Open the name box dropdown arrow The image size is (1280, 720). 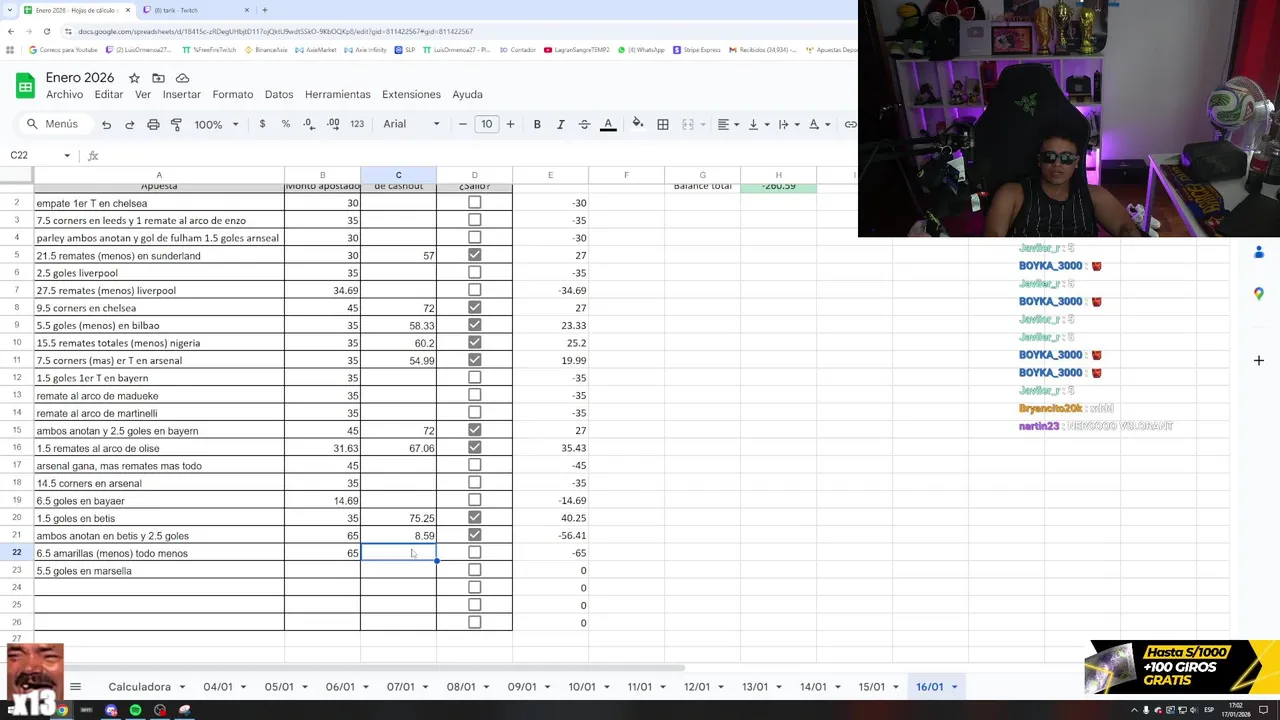(x=67, y=155)
